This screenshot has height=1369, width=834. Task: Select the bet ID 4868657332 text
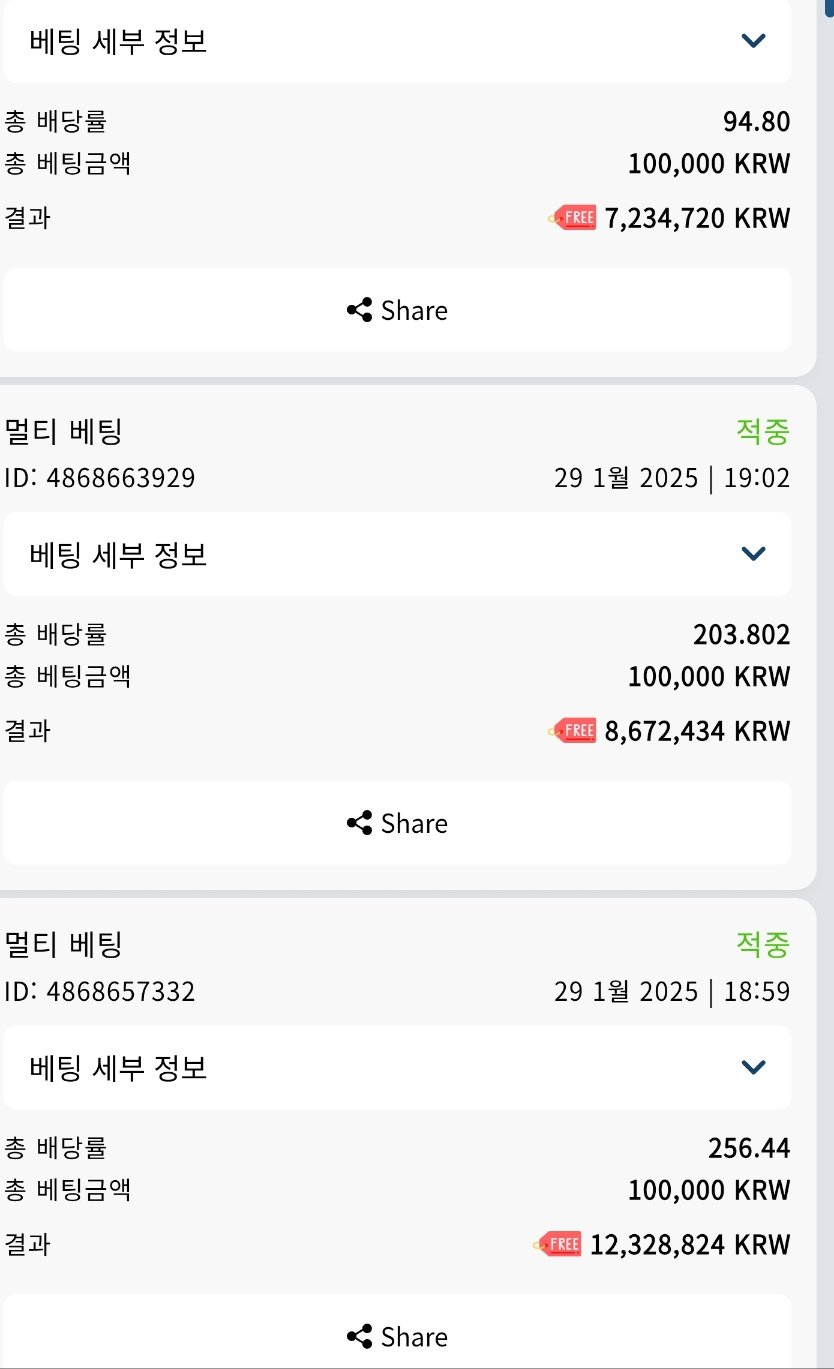(100, 992)
